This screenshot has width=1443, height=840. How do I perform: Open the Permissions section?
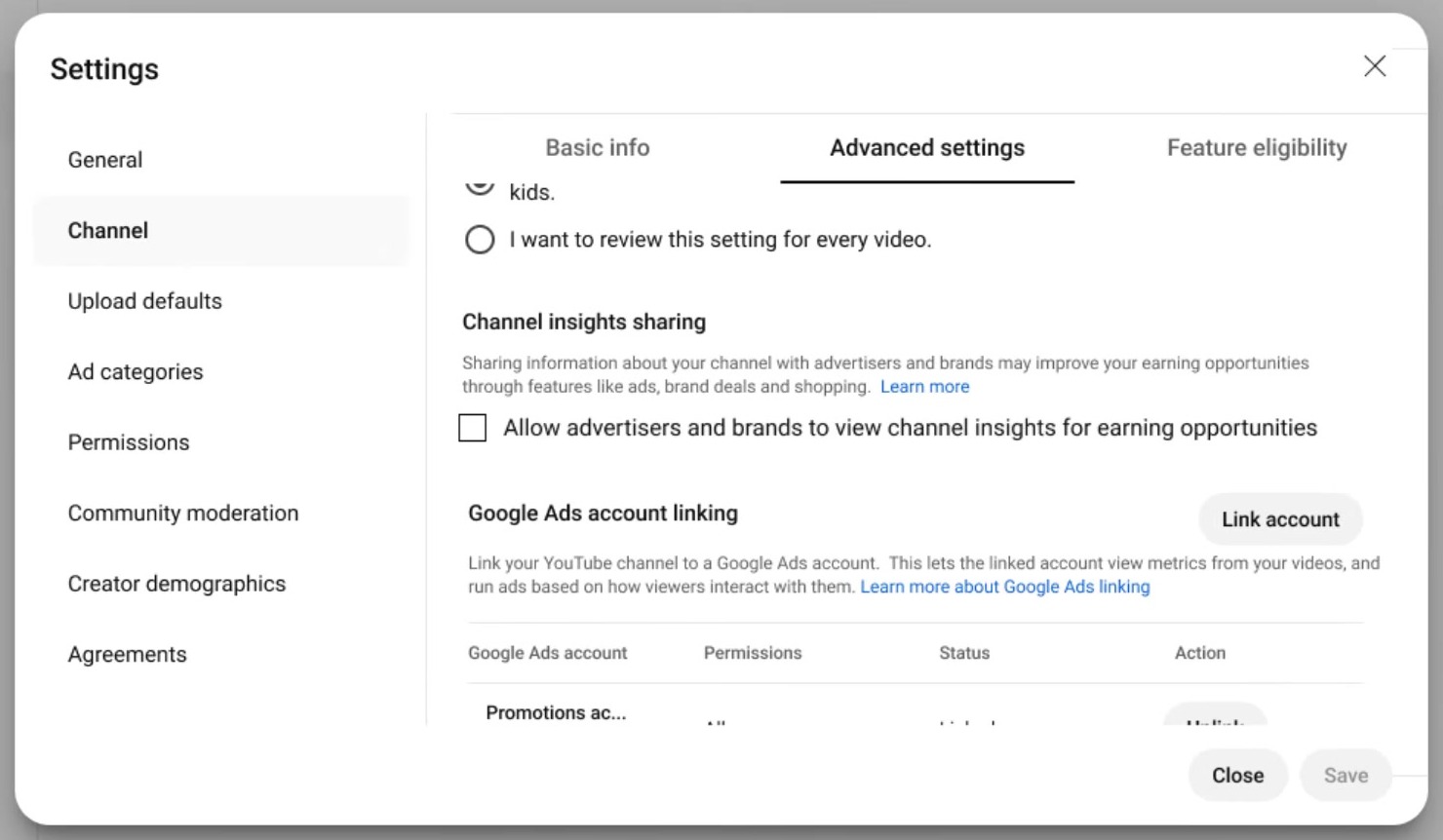click(x=221, y=442)
